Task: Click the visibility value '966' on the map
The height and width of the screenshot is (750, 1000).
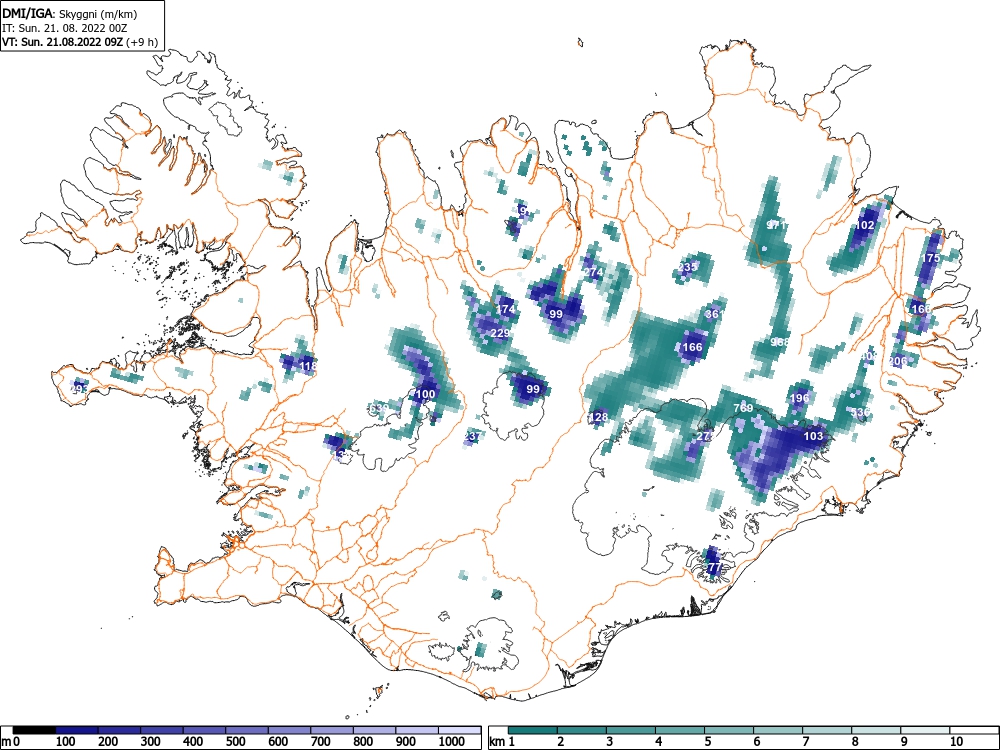Action: pos(779,342)
